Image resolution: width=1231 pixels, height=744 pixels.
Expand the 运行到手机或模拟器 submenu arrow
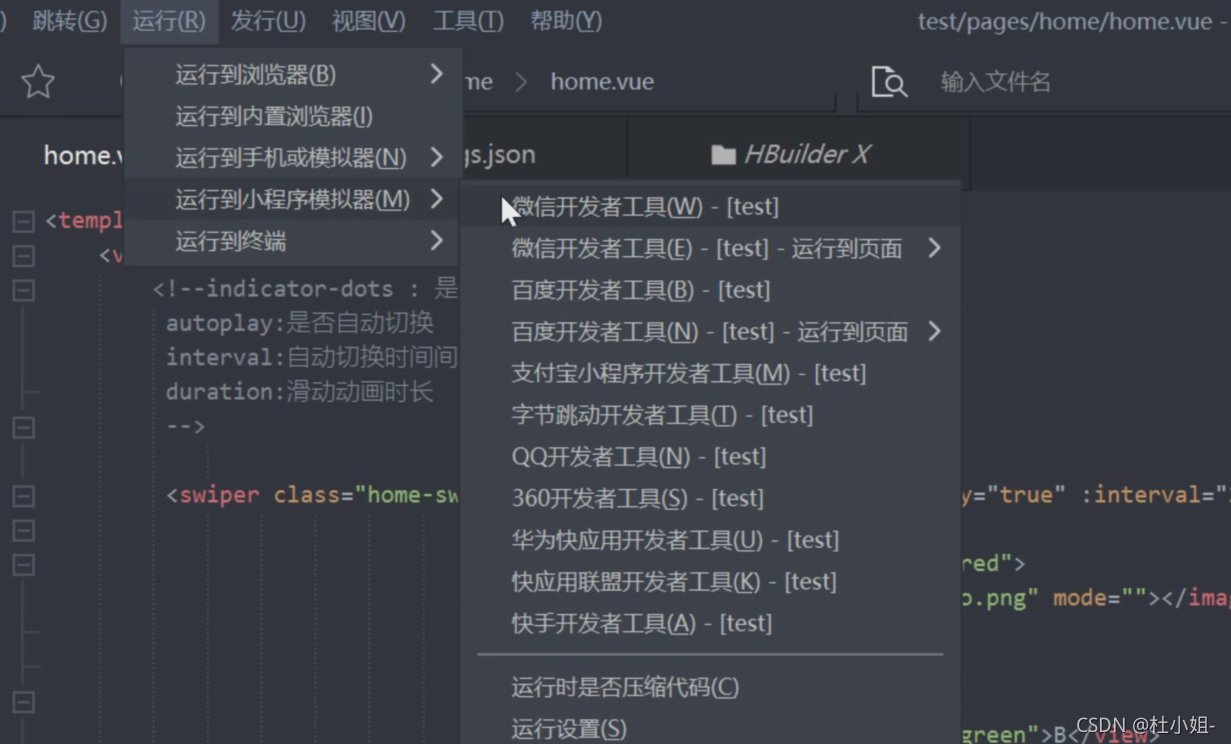click(x=436, y=158)
